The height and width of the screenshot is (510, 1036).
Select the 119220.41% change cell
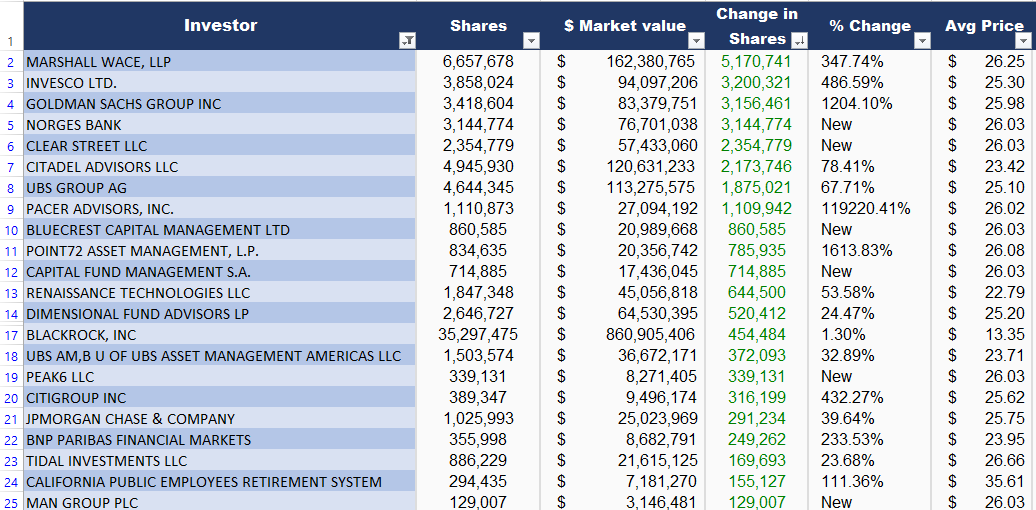(870, 209)
